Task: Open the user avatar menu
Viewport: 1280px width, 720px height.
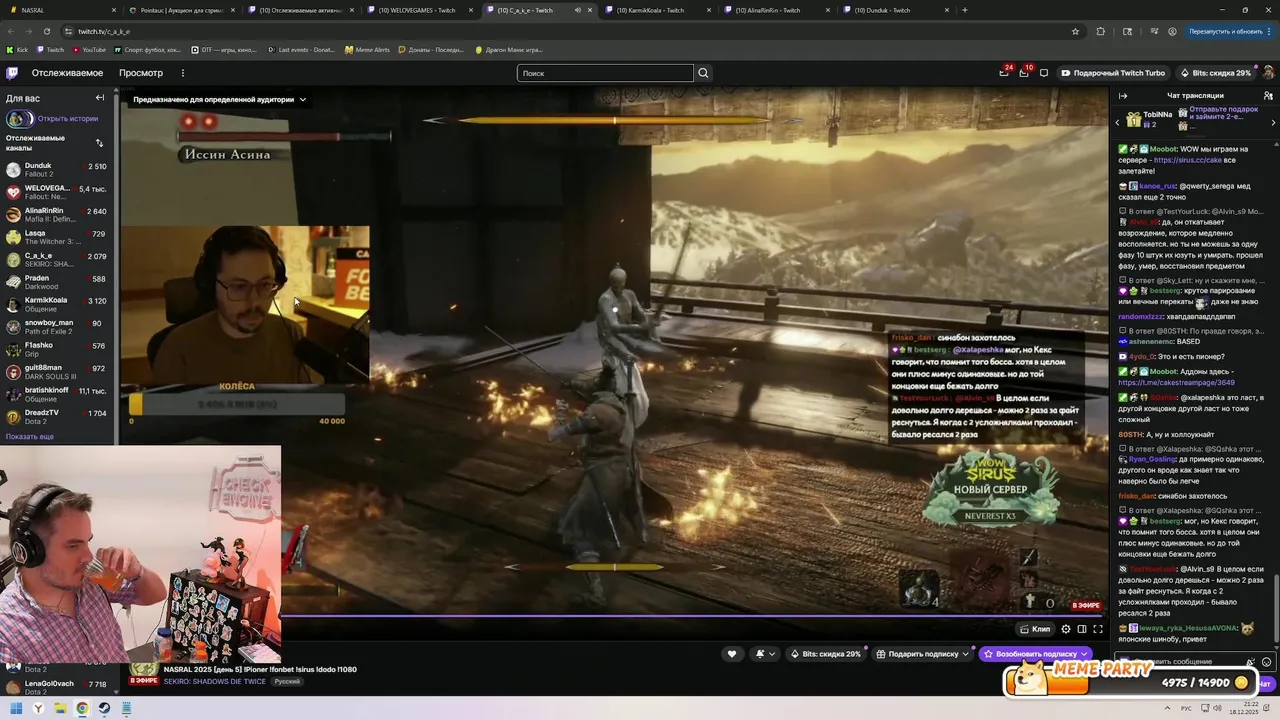Action: tap(1269, 73)
